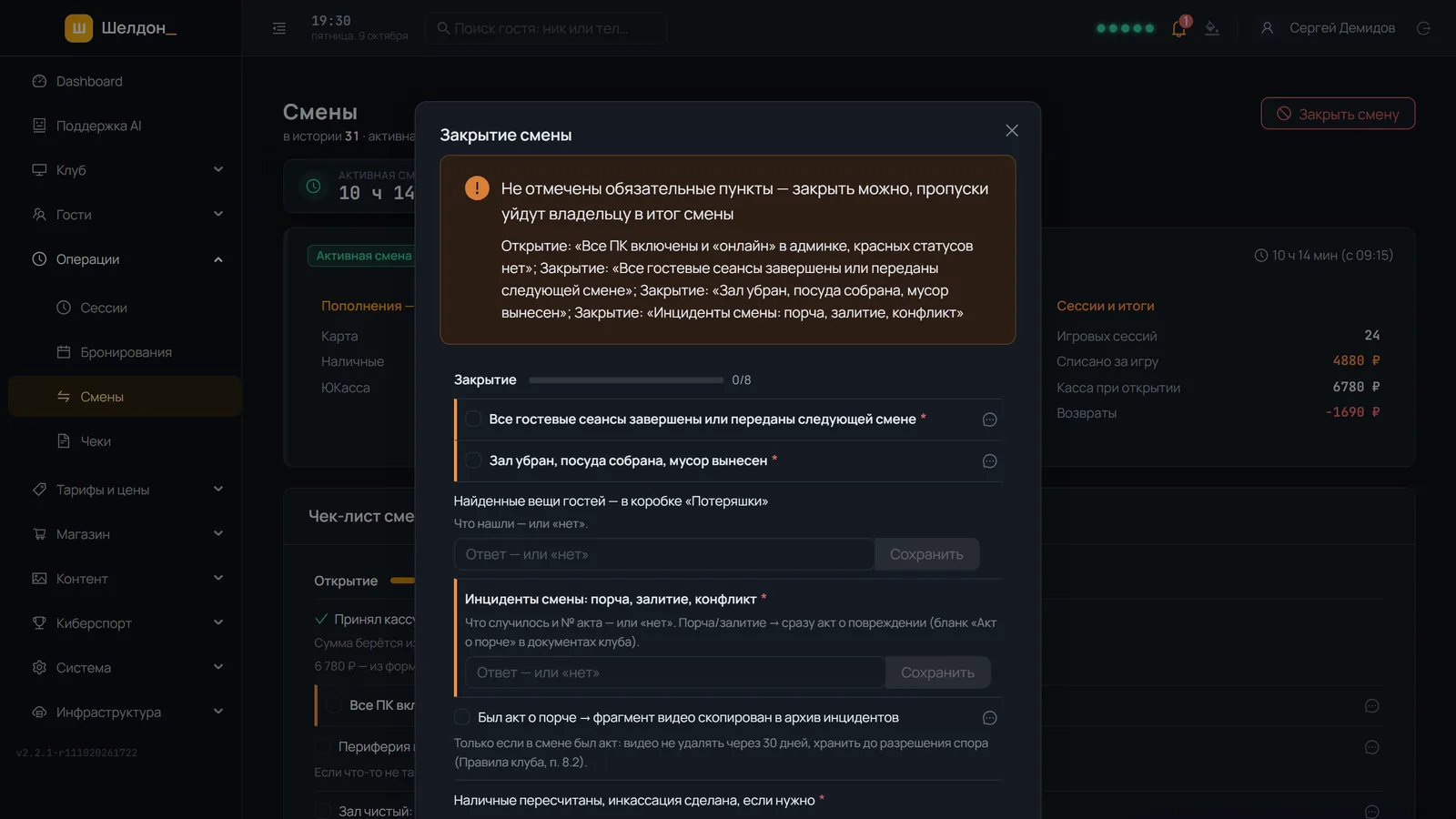Click the Закрыть смену button
The height and width of the screenshot is (819, 1456).
point(1338,114)
